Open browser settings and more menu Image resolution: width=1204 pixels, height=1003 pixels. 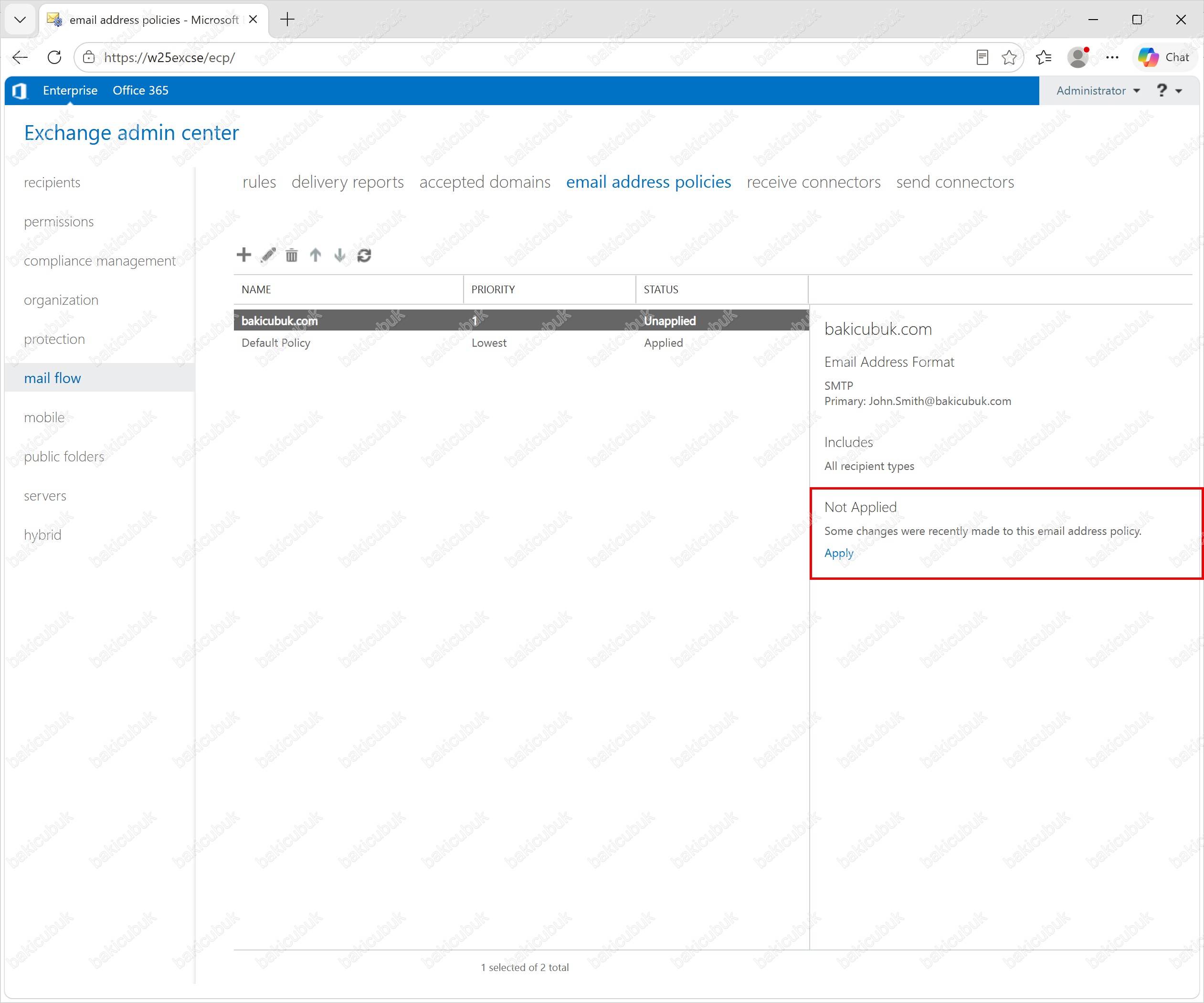point(1112,57)
